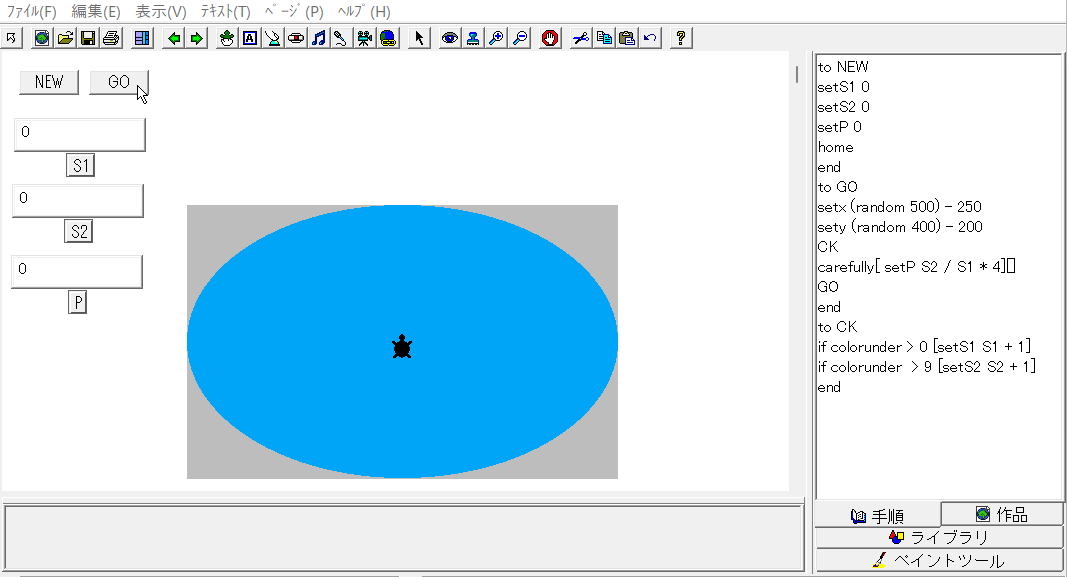Open the 表示(V) menu
Image resolution: width=1067 pixels, height=577 pixels.
pyautogui.click(x=161, y=12)
